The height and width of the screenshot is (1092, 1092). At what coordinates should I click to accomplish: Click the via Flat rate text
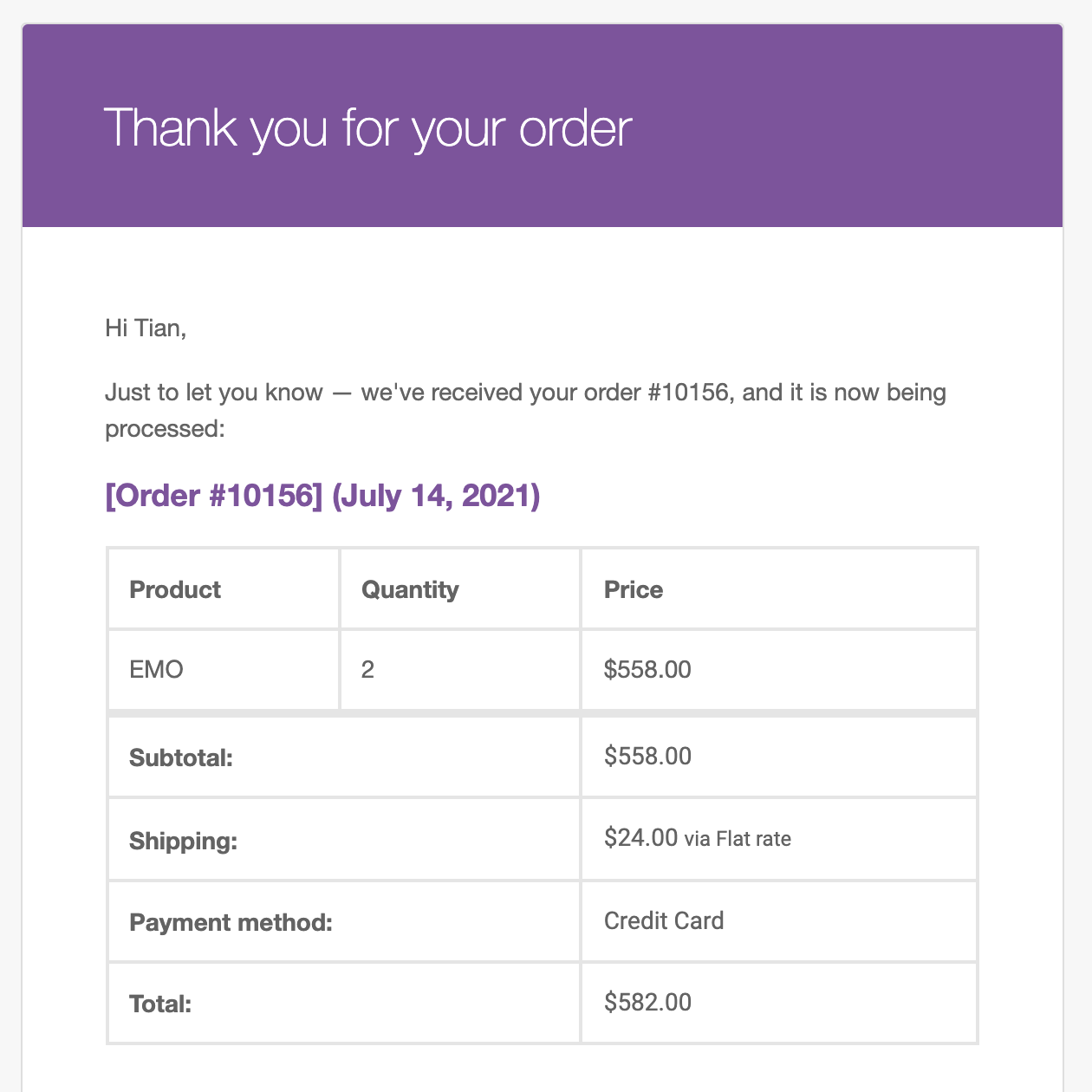(738, 839)
